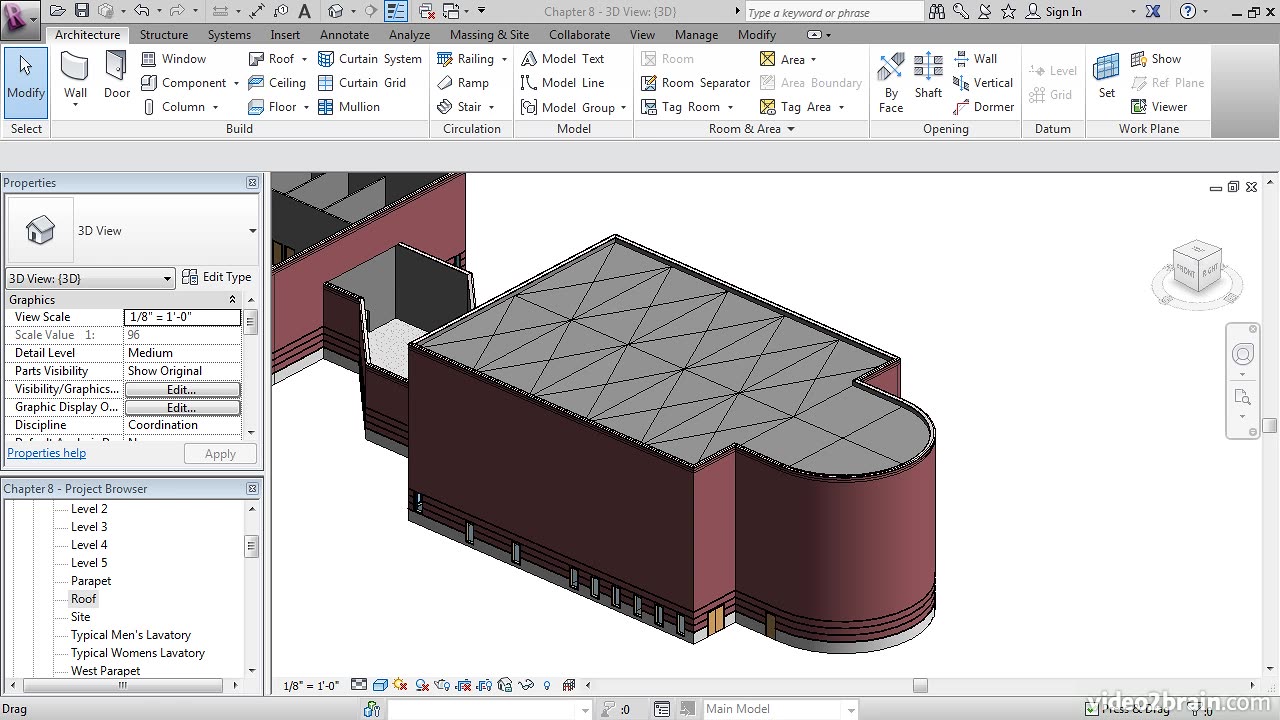This screenshot has height=720, width=1280.
Task: Open the steering wheel navigation tool
Action: pos(1243,355)
